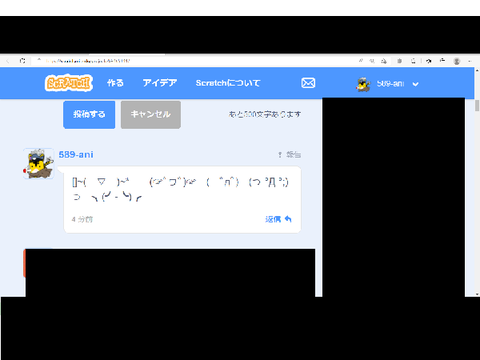Open the browser settings-and-more menu
The height and width of the screenshot is (360, 480).
click(470, 61)
